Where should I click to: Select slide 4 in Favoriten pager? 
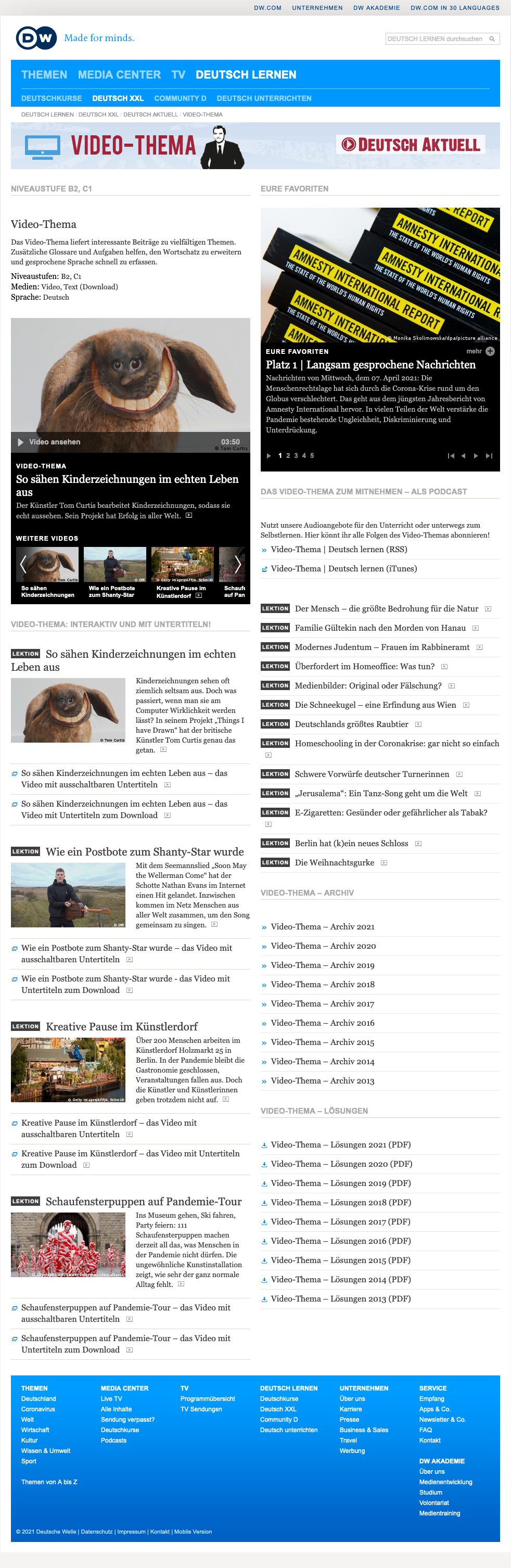(304, 455)
